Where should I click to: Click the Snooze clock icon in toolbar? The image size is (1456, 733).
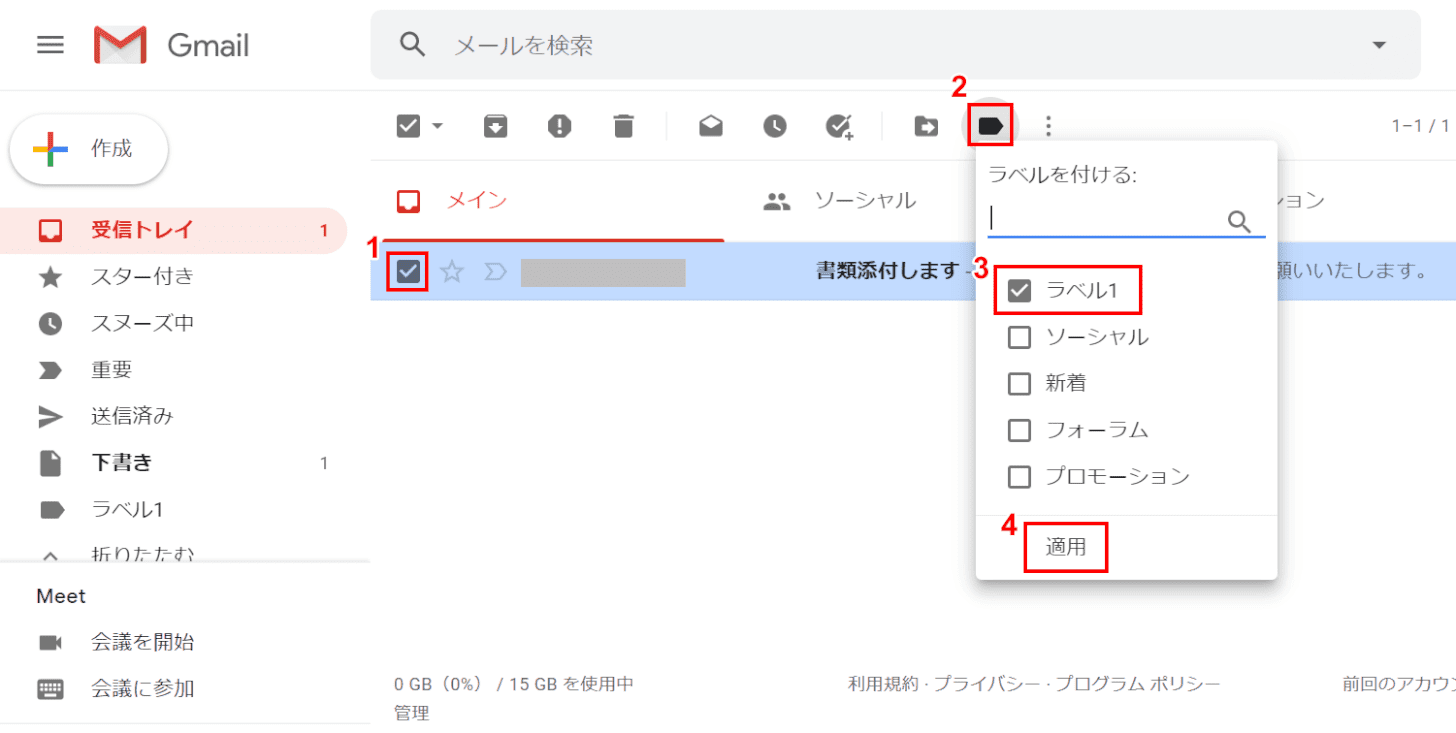pos(775,126)
